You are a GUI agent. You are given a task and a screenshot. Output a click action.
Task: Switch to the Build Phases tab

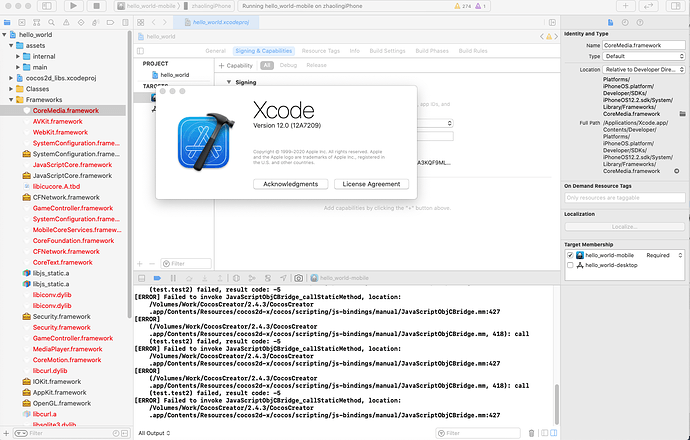(432, 51)
